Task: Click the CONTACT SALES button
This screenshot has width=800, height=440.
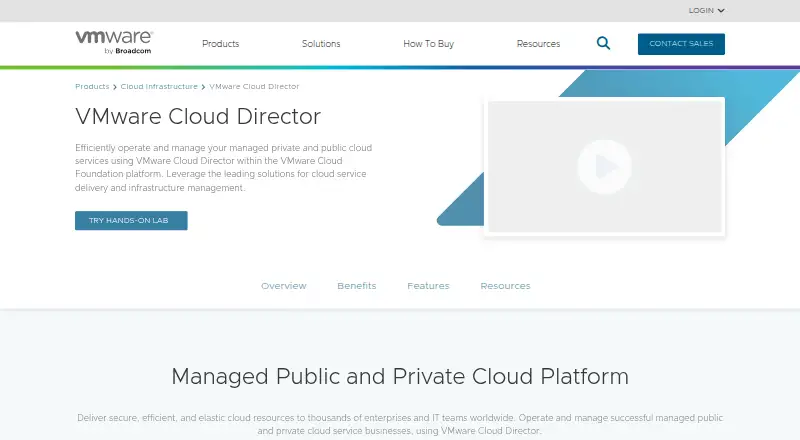Action: [x=681, y=44]
